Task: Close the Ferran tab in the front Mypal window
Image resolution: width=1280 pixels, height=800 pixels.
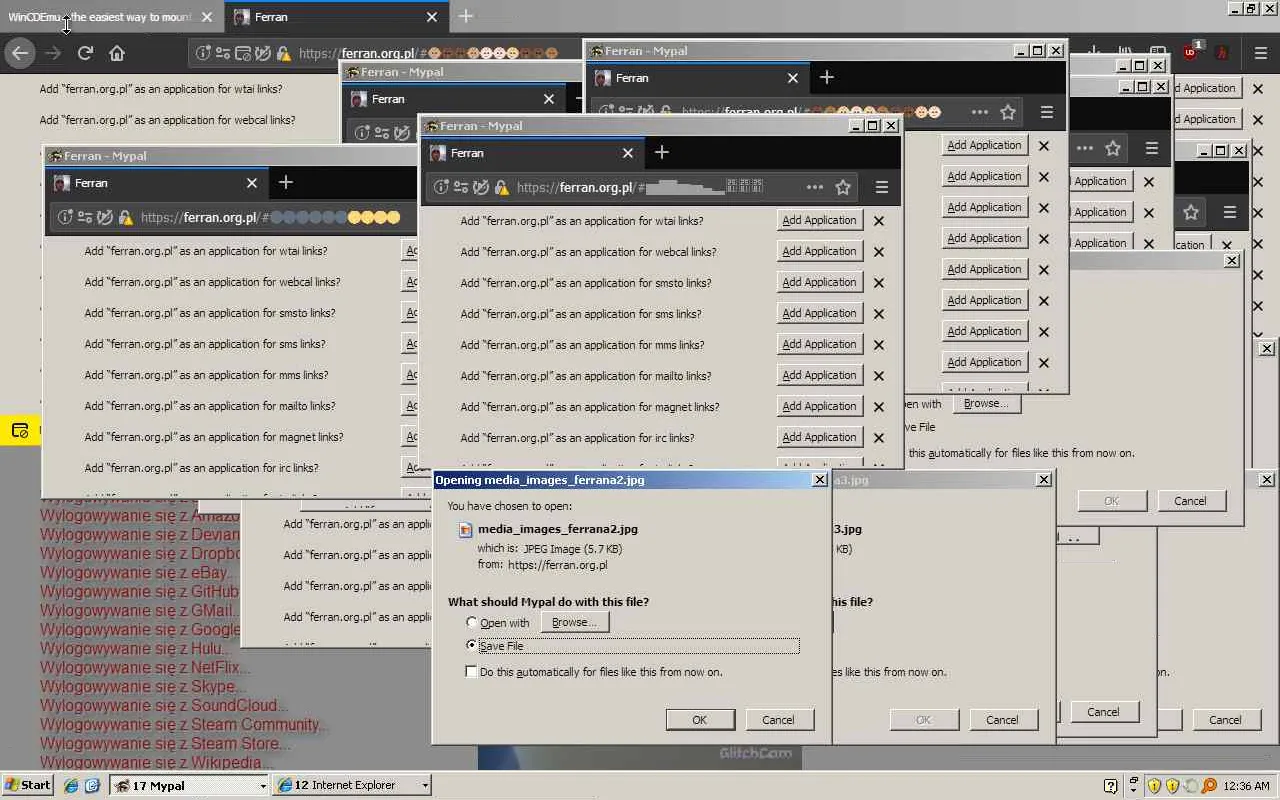Action: 628,153
